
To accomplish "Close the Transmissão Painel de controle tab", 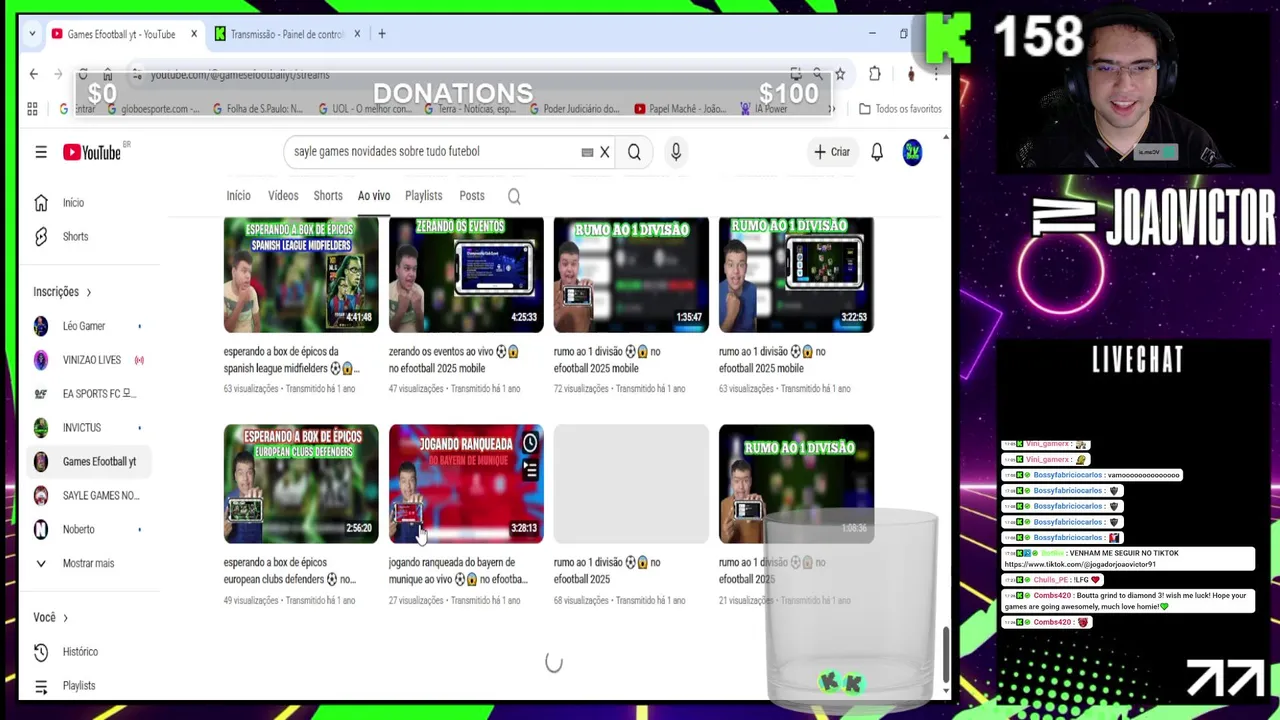I will (x=357, y=34).
